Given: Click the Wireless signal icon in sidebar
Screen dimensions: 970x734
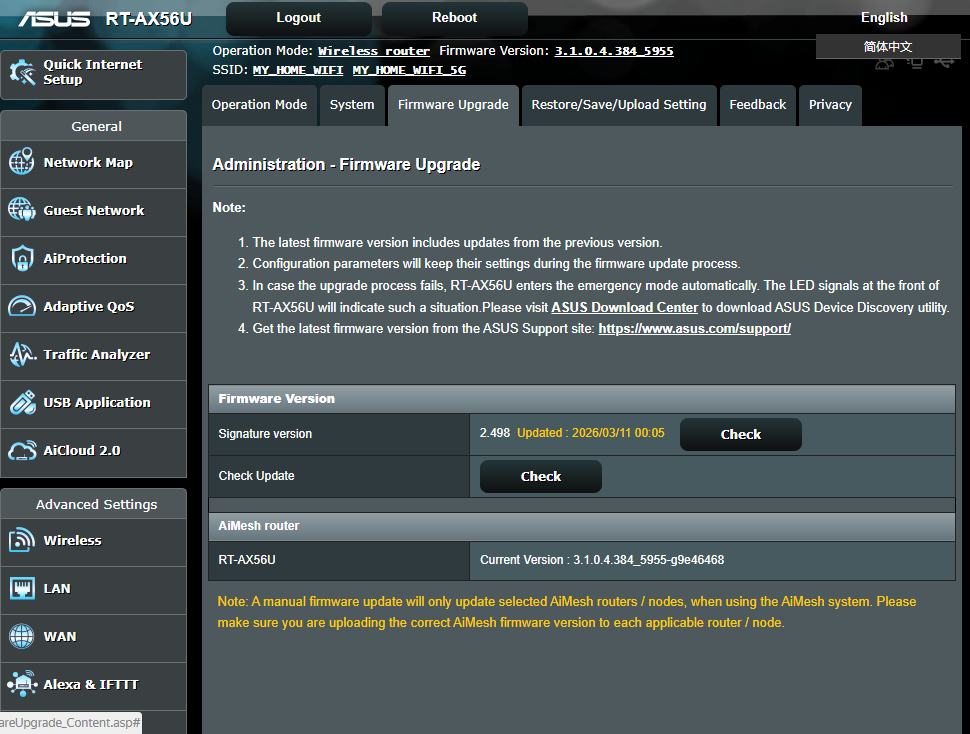Looking at the screenshot, I should [22, 541].
